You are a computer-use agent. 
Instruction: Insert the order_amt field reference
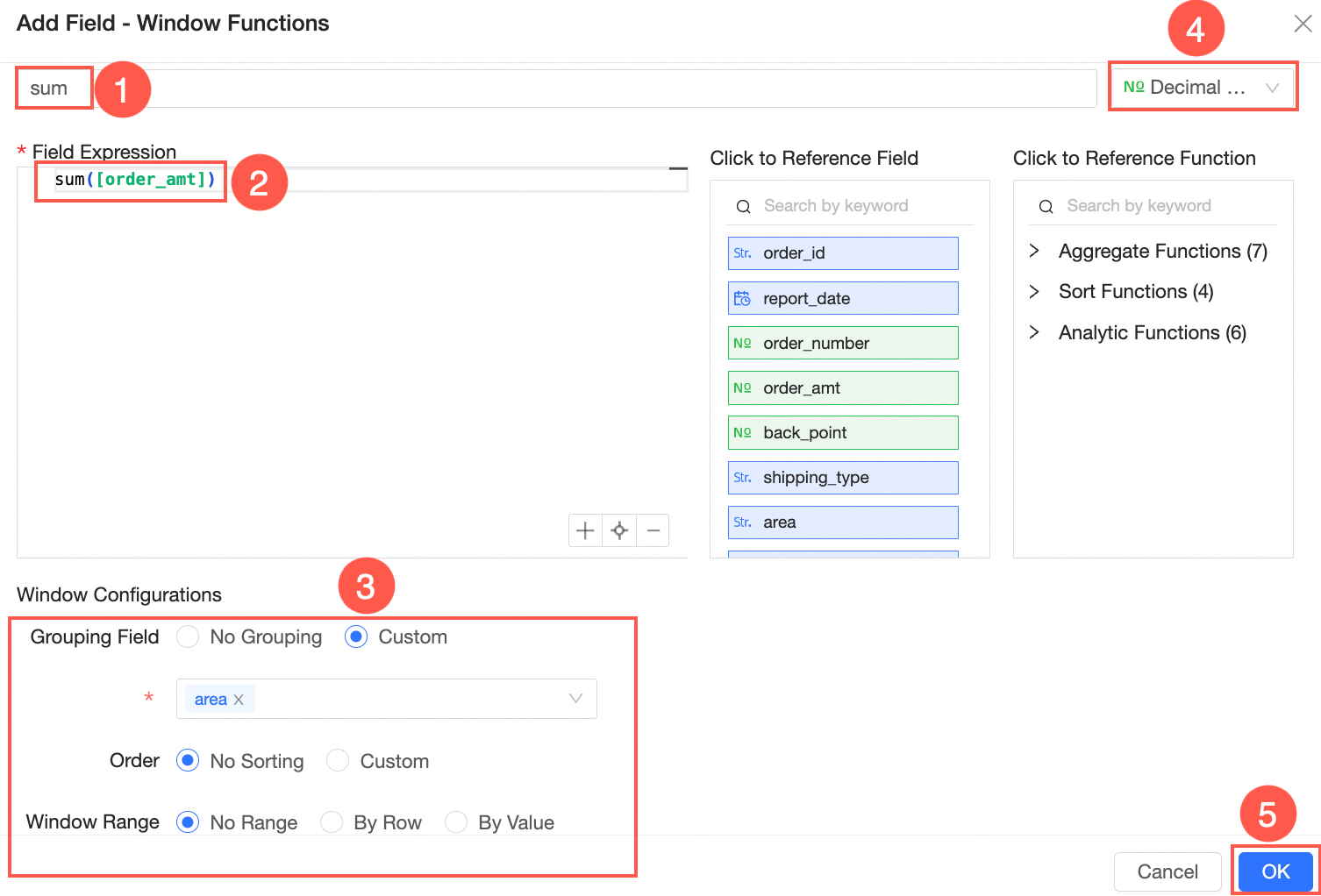pyautogui.click(x=842, y=388)
